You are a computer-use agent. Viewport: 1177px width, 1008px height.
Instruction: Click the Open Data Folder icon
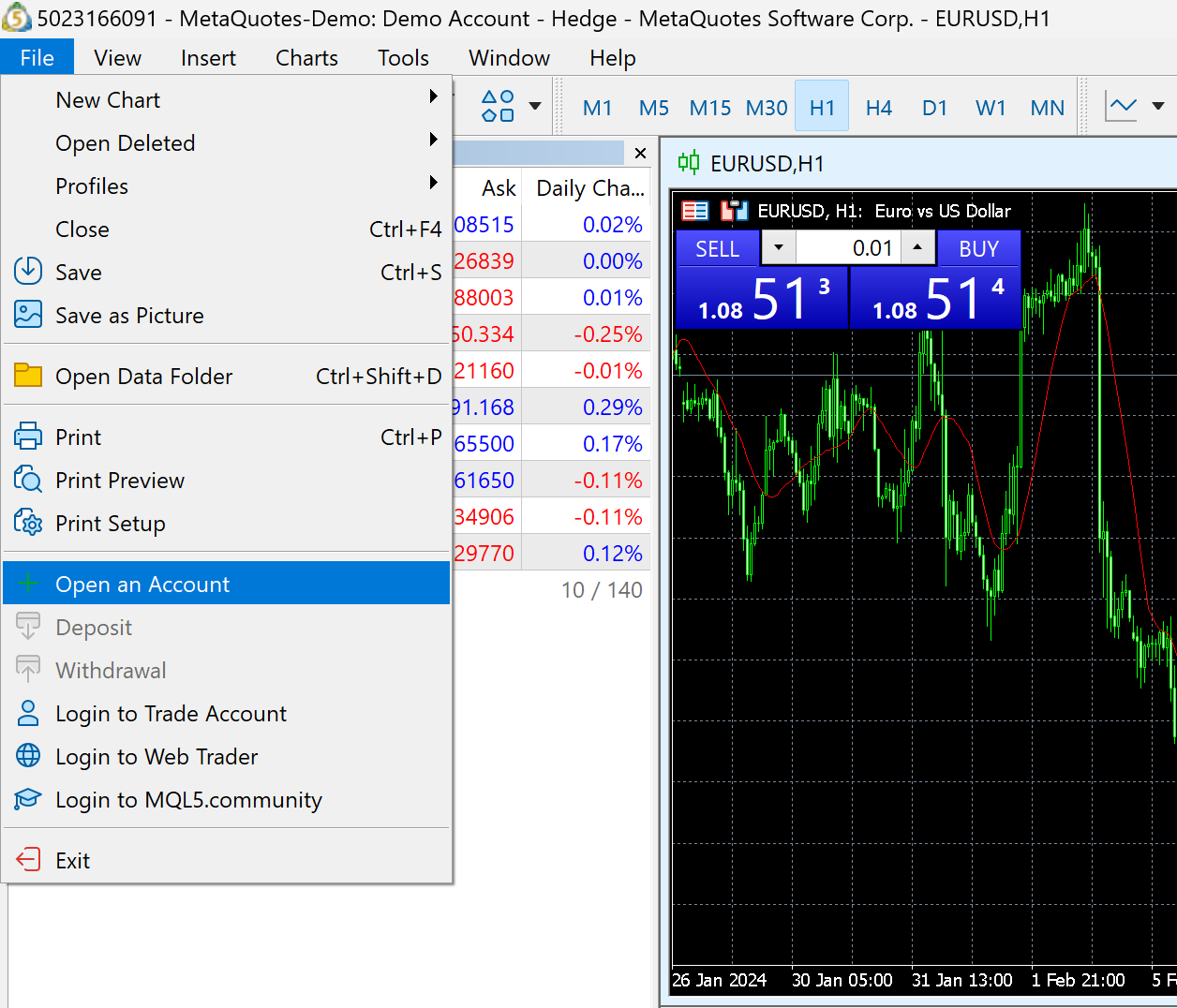(x=28, y=376)
